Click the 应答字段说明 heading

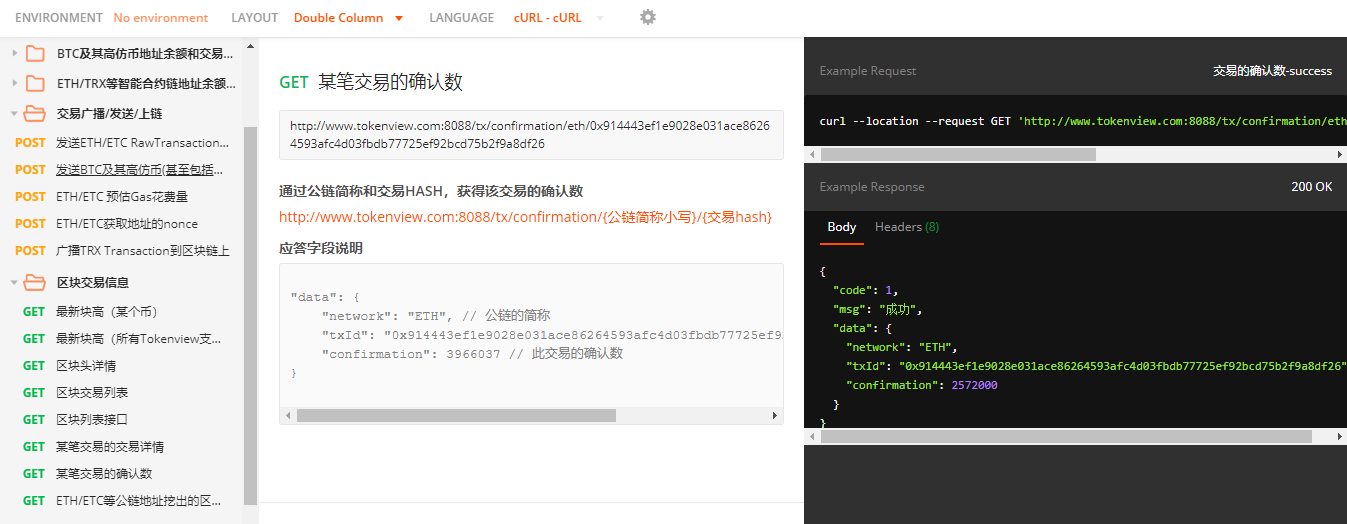[321, 248]
